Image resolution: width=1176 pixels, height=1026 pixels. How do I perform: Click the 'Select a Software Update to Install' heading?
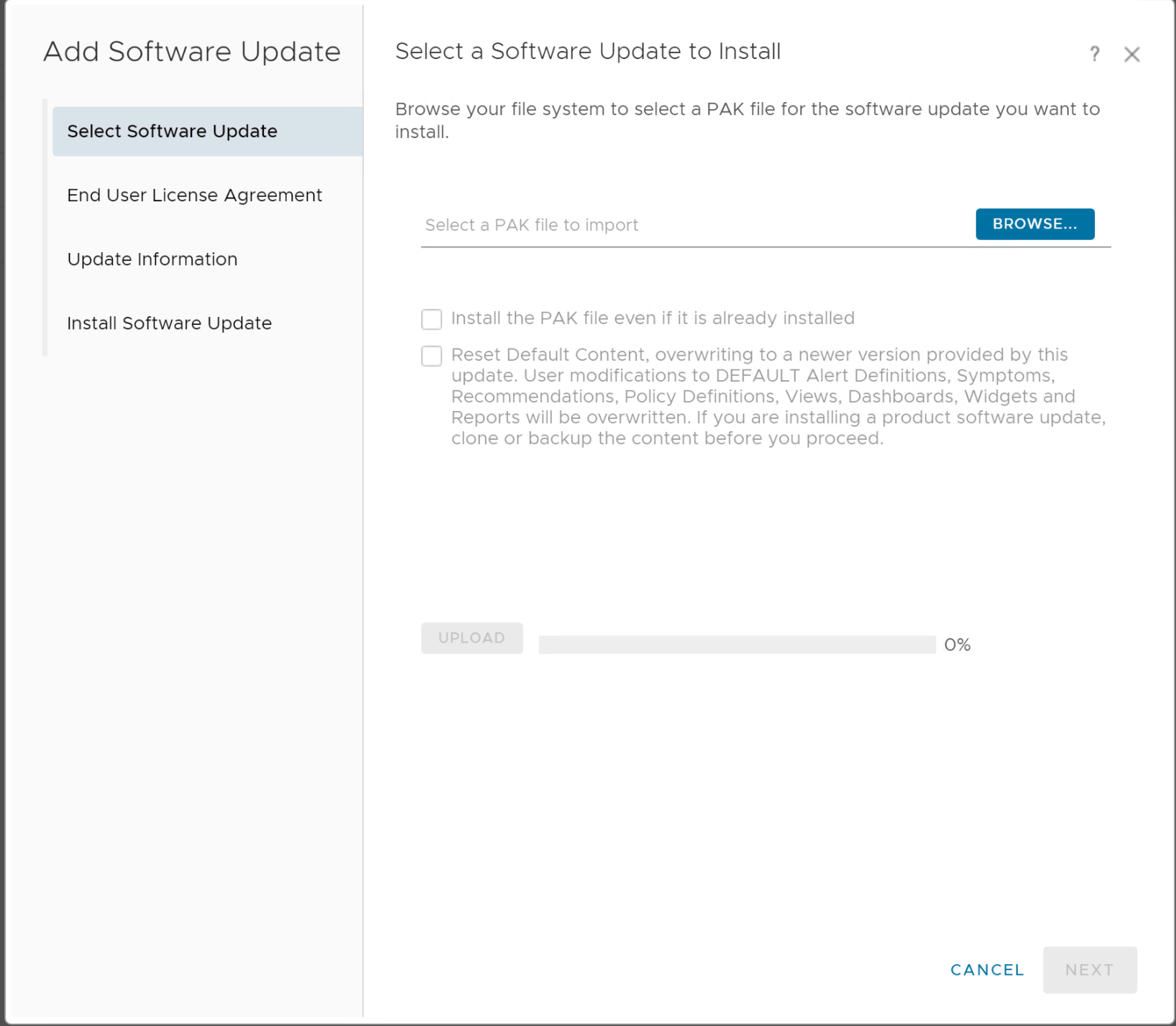click(x=587, y=52)
